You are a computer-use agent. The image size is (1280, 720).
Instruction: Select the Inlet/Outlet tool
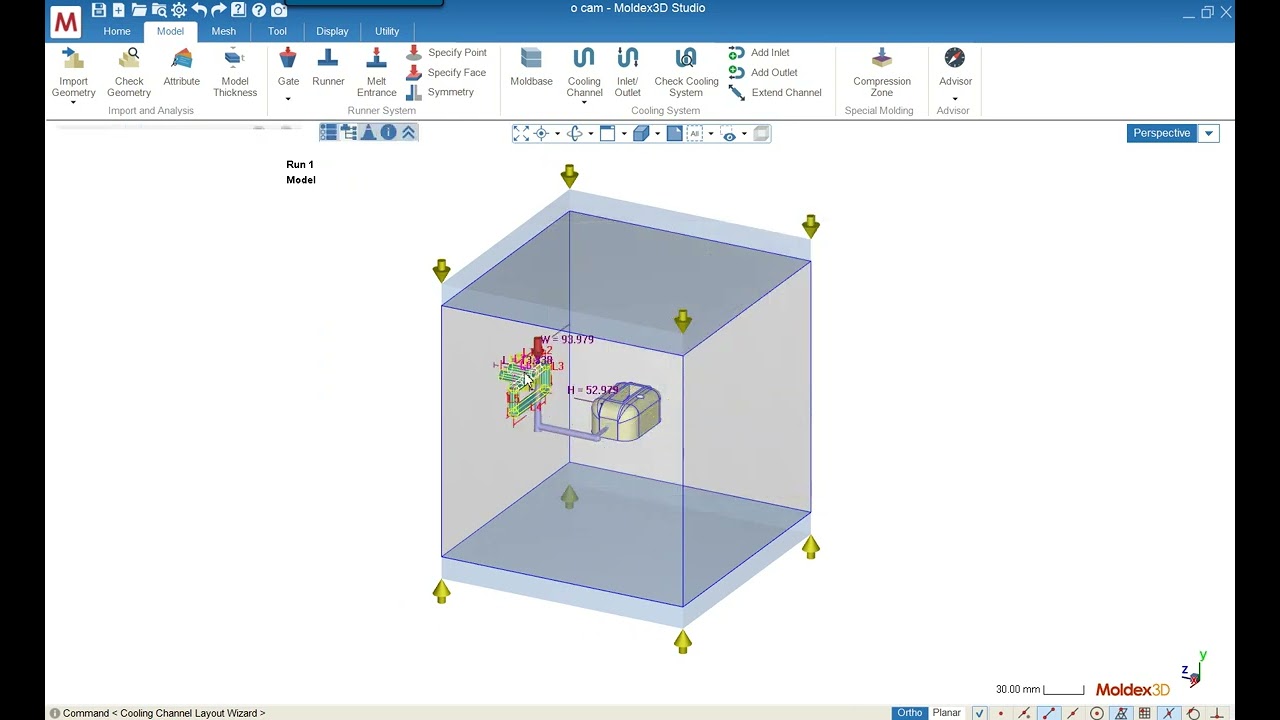628,72
